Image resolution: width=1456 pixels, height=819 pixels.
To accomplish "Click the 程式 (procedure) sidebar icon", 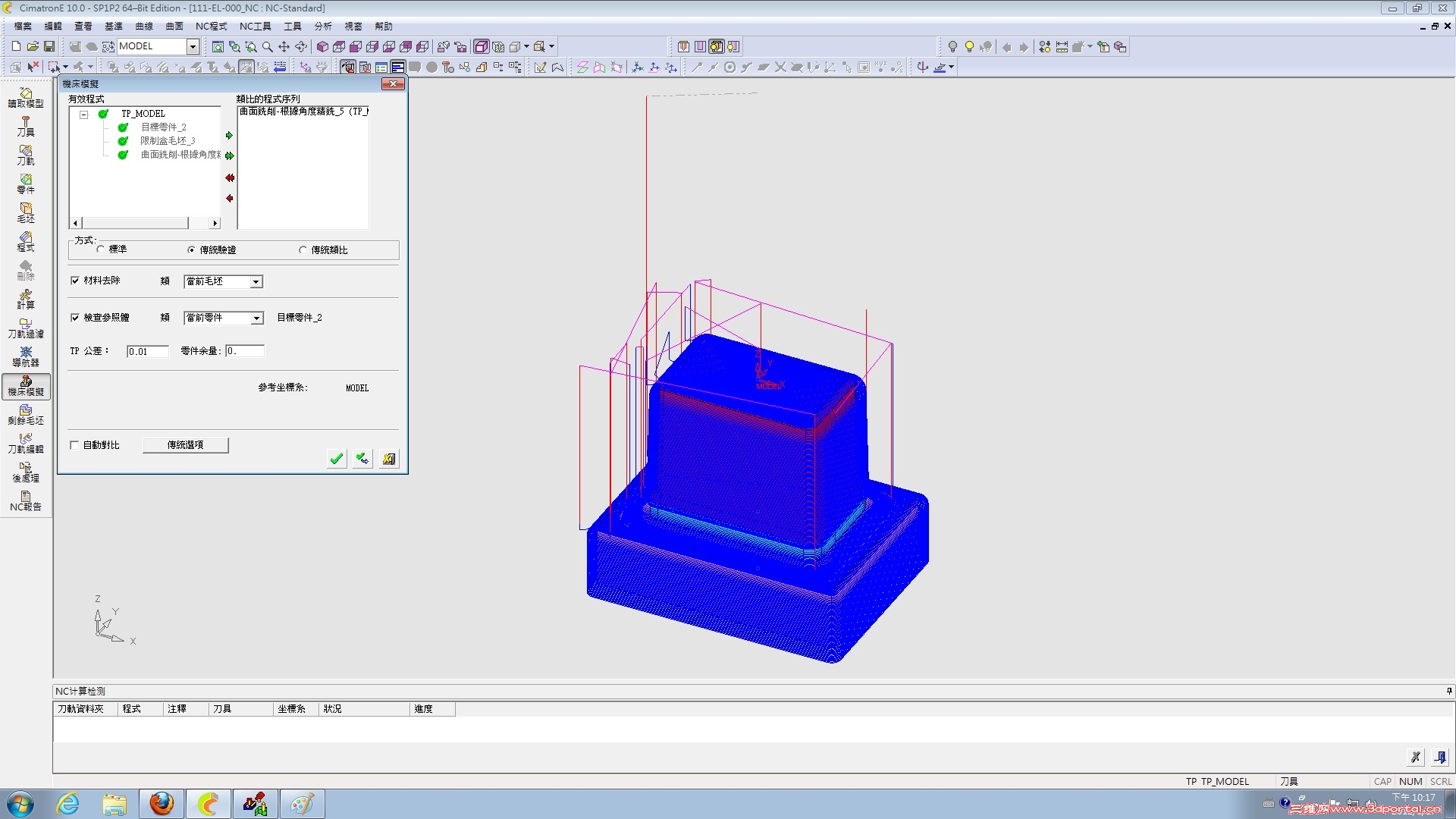I will click(x=26, y=242).
